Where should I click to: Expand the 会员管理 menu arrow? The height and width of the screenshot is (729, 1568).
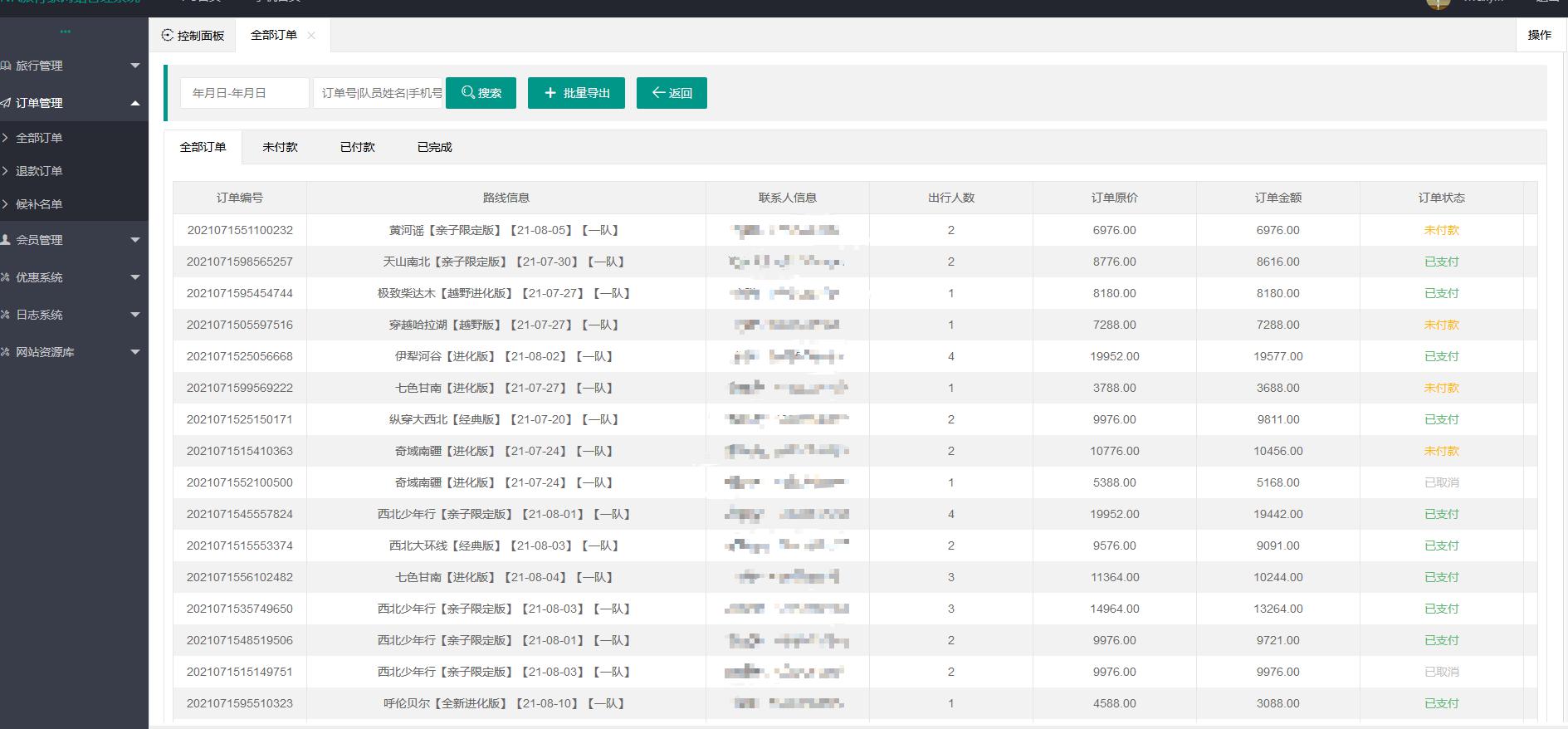pyautogui.click(x=135, y=240)
